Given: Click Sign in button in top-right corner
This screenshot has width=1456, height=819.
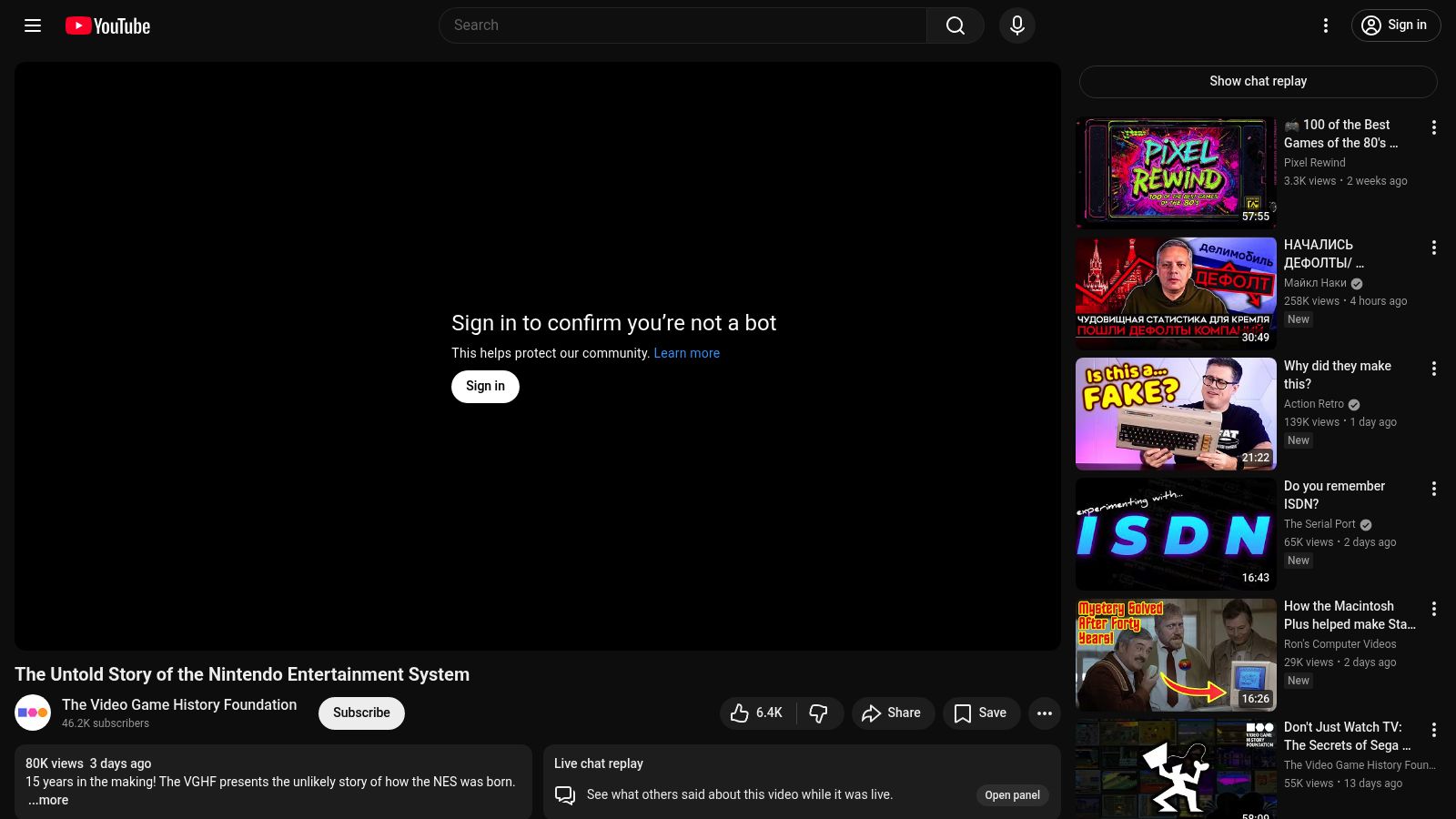Looking at the screenshot, I should point(1395,25).
